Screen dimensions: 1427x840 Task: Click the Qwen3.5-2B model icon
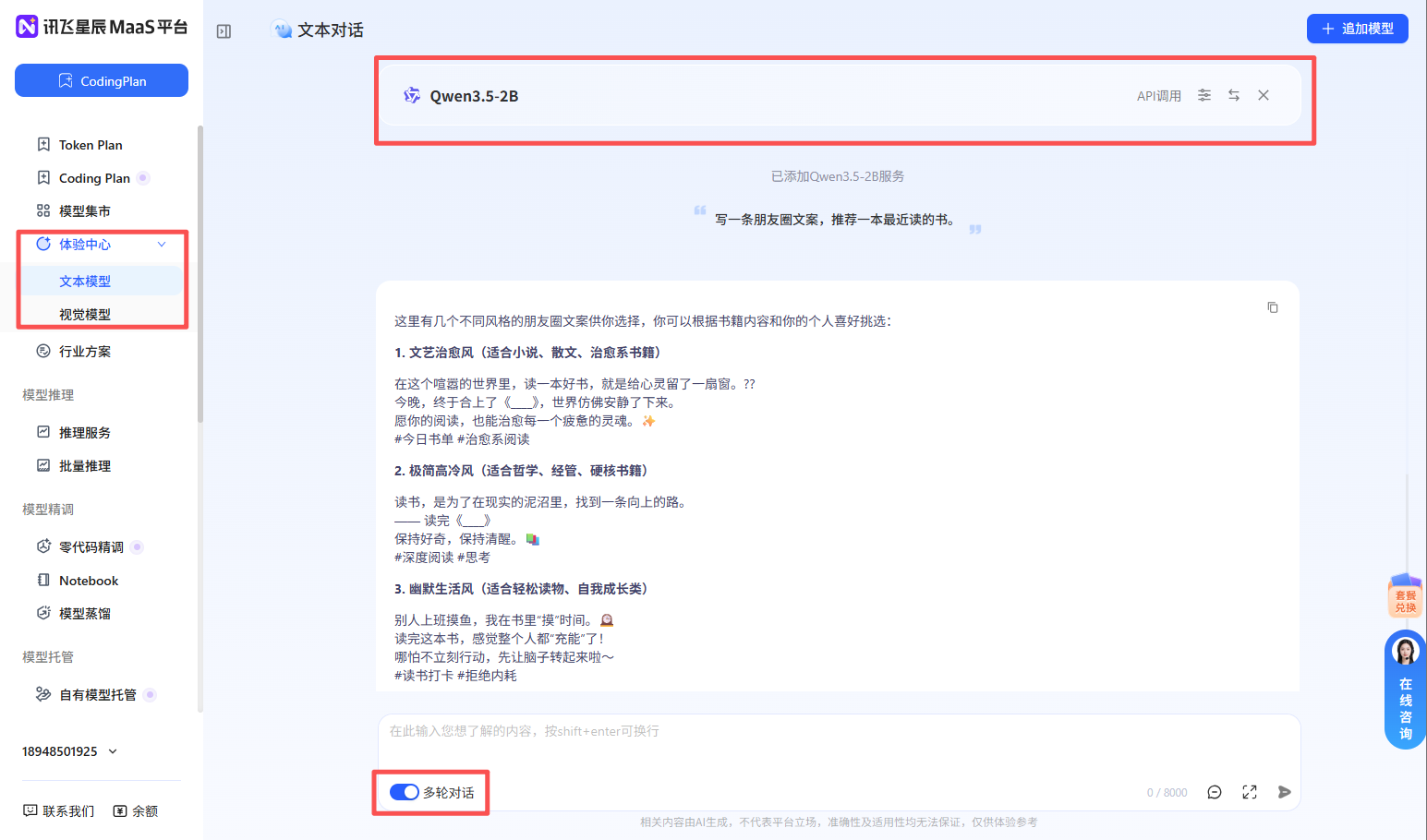pyautogui.click(x=412, y=95)
